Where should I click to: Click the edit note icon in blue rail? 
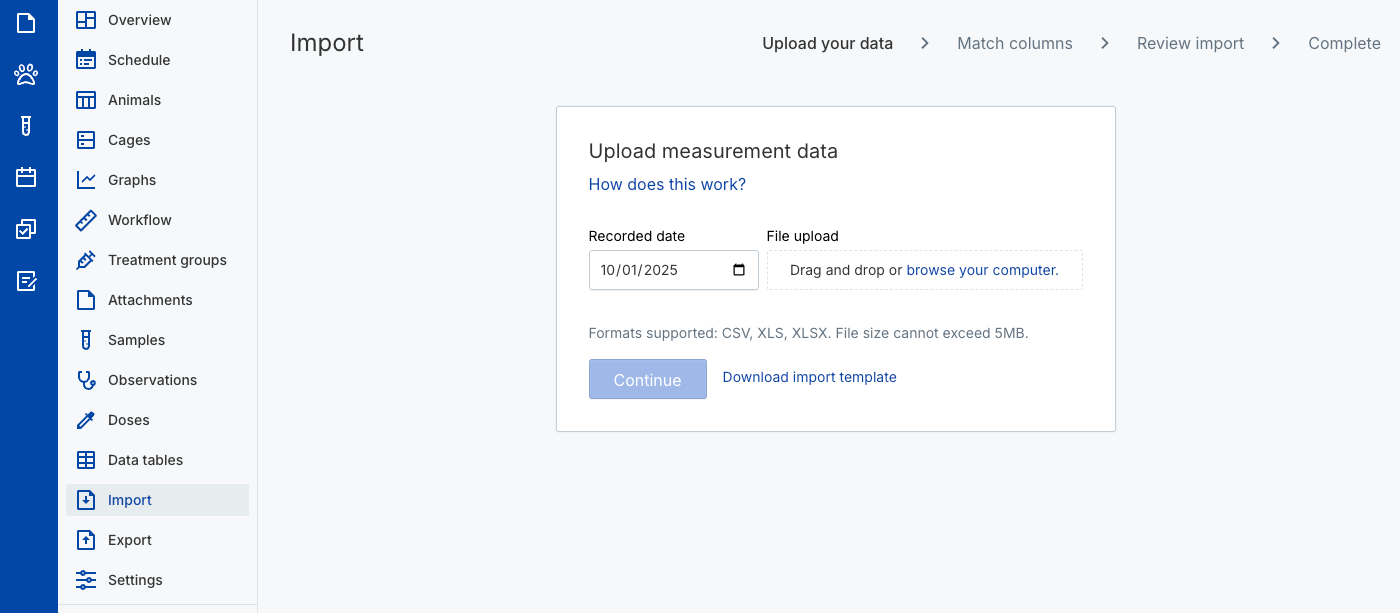[26, 281]
